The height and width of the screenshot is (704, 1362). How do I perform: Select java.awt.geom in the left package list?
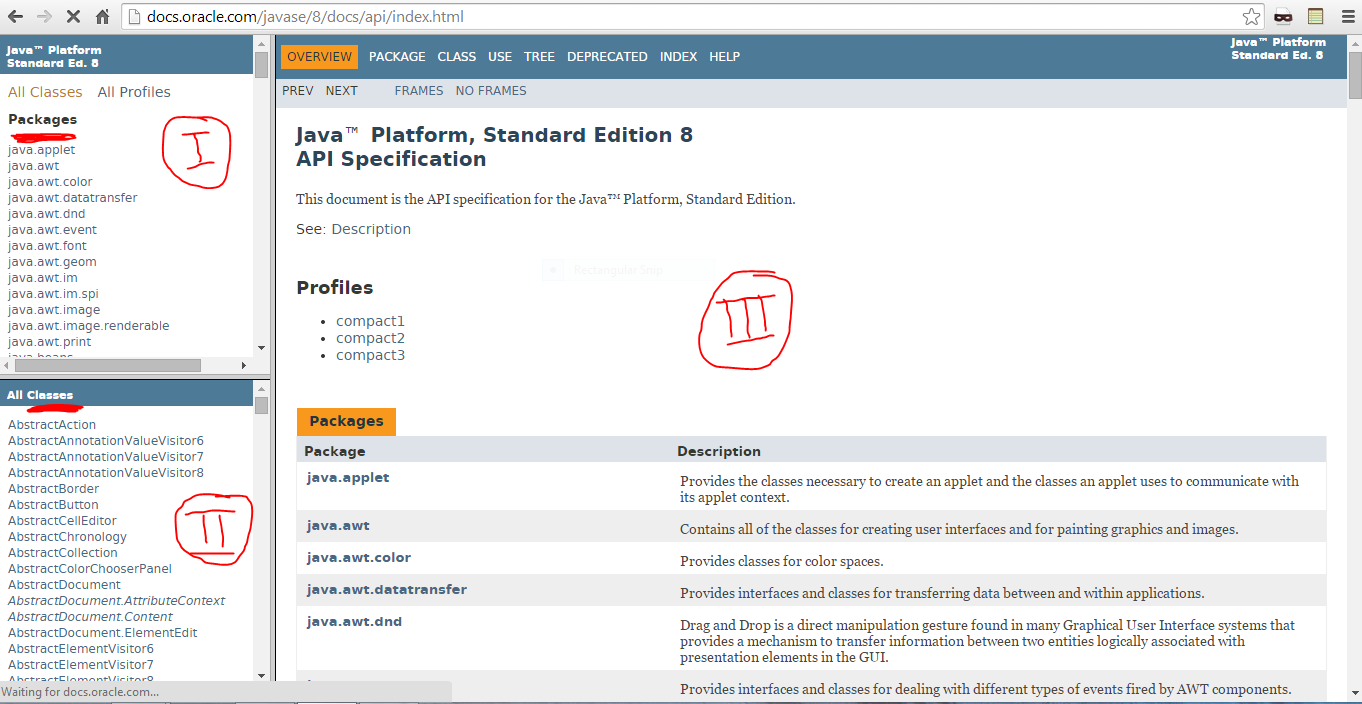[52, 262]
